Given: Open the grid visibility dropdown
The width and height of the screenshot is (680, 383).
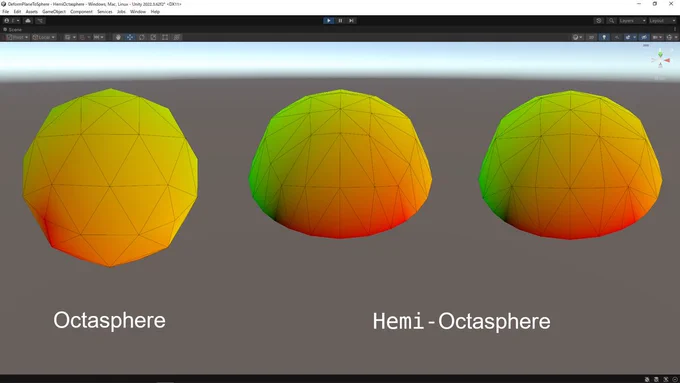Looking at the screenshot, I should (70, 37).
